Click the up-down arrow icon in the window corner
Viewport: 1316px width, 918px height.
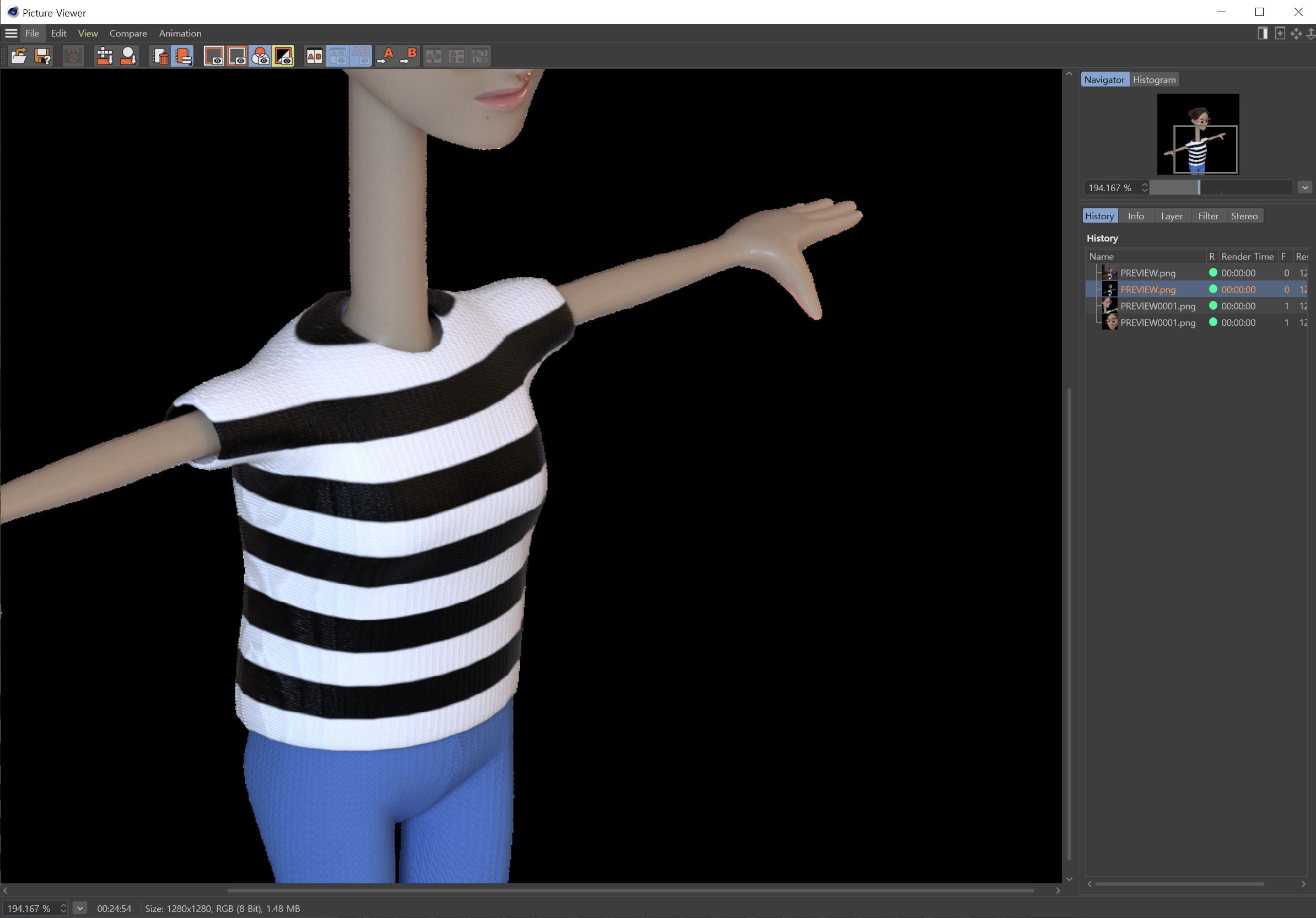1311,33
